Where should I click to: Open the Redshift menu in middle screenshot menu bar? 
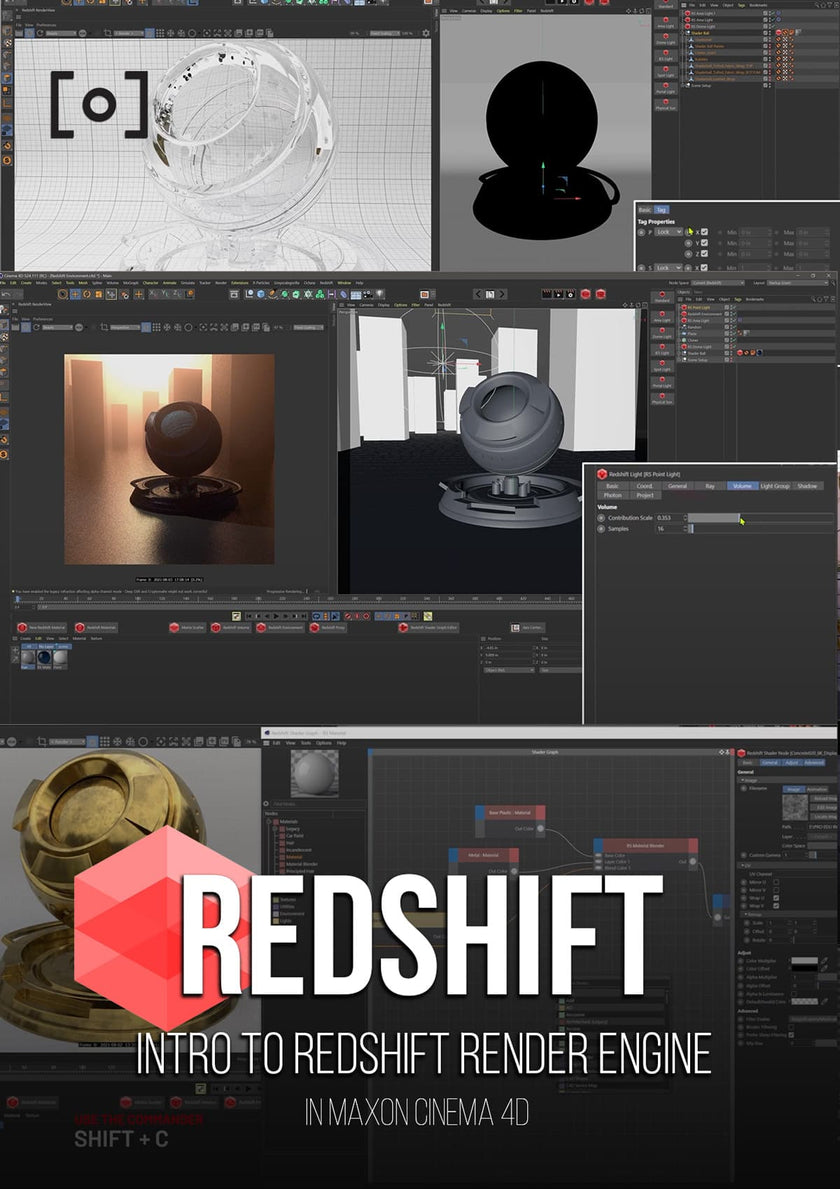(326, 283)
